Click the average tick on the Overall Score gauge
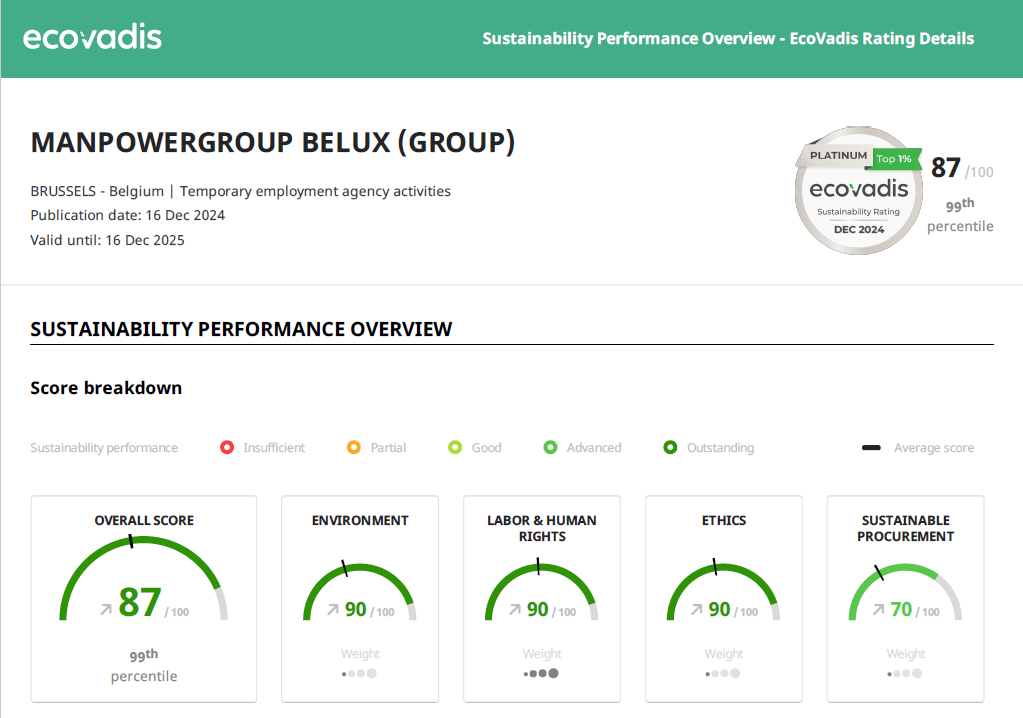The height and width of the screenshot is (718, 1023). click(131, 541)
